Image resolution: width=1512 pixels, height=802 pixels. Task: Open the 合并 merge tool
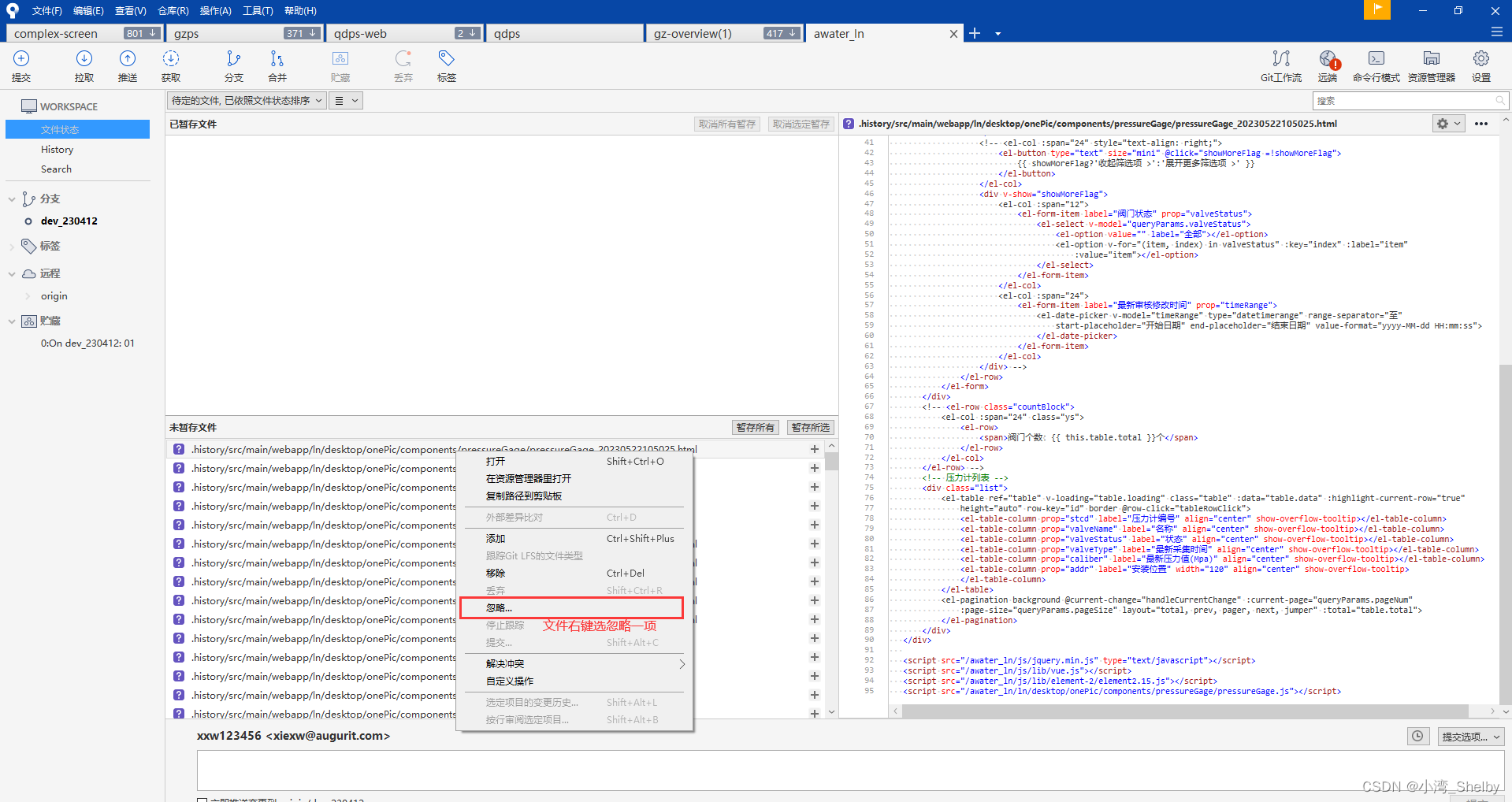[277, 66]
